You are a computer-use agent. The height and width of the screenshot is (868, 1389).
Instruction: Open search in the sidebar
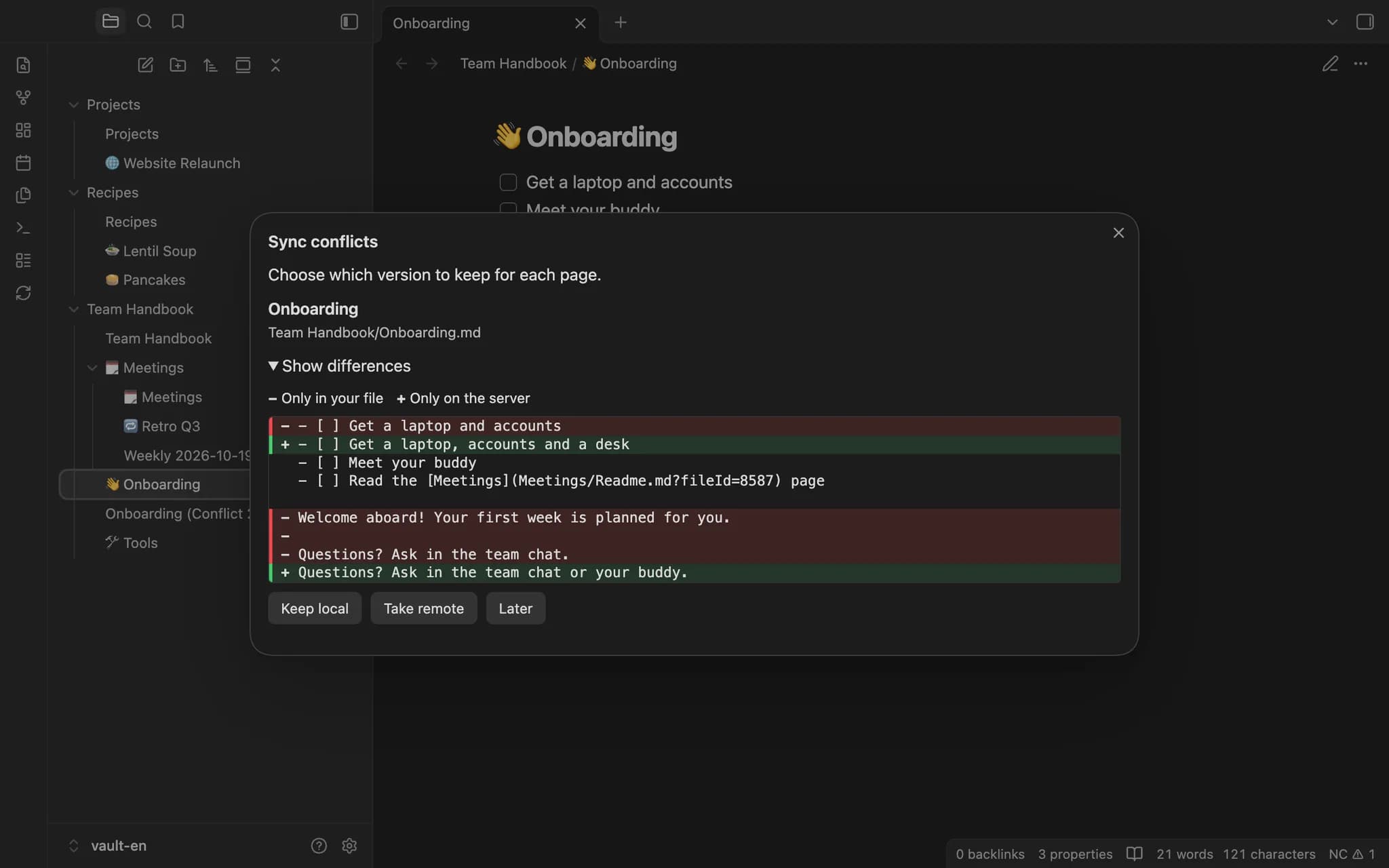click(x=144, y=22)
